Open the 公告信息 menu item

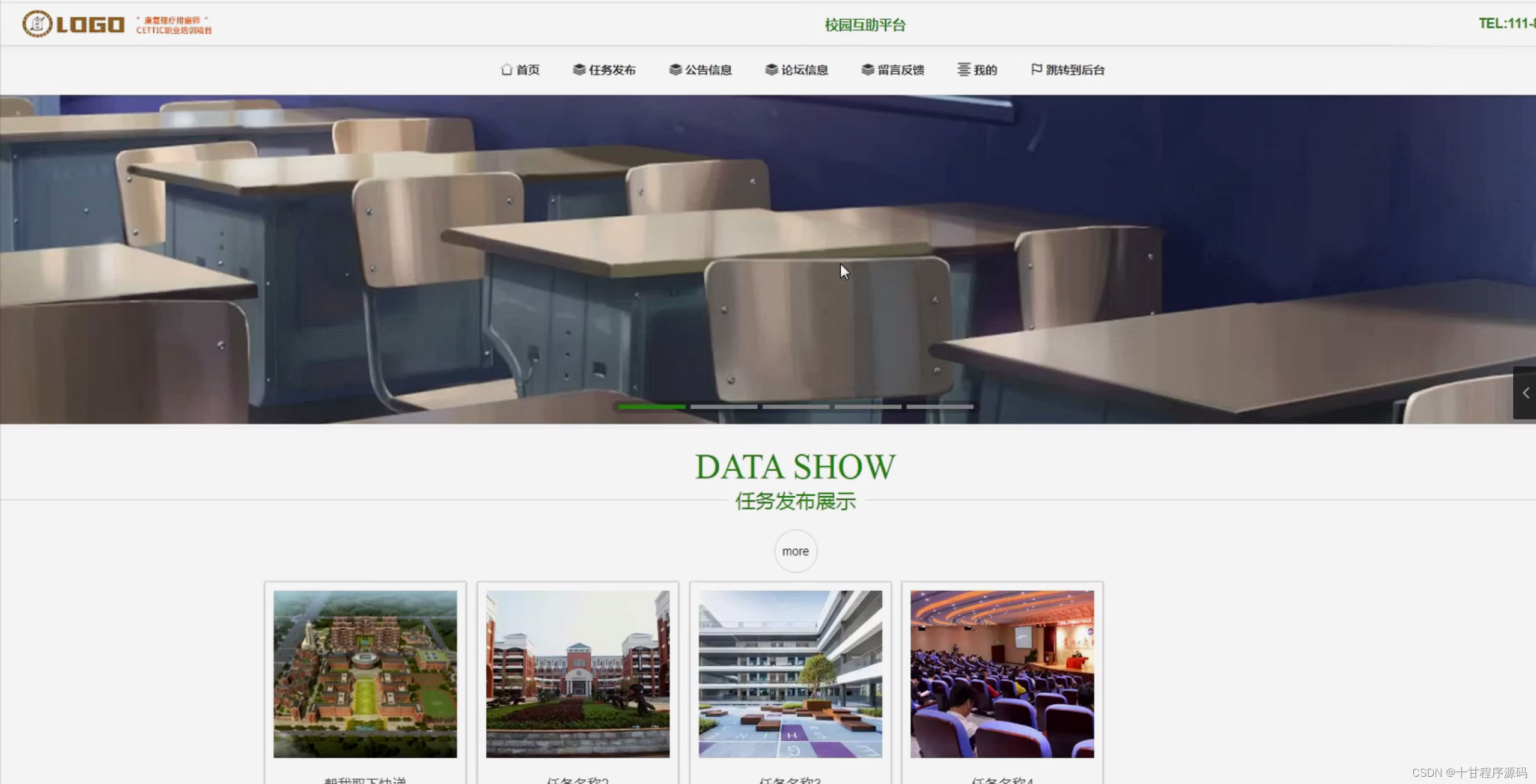708,70
